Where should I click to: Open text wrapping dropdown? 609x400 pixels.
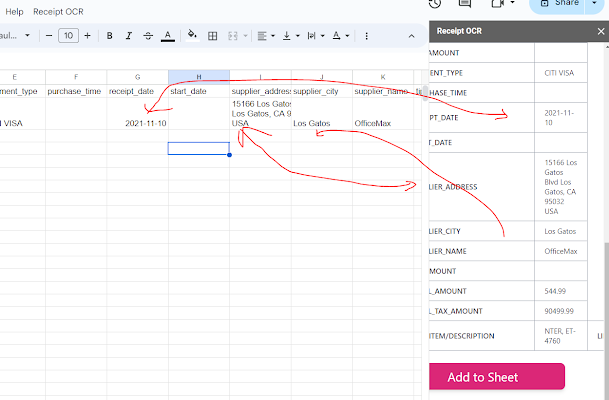(316, 36)
